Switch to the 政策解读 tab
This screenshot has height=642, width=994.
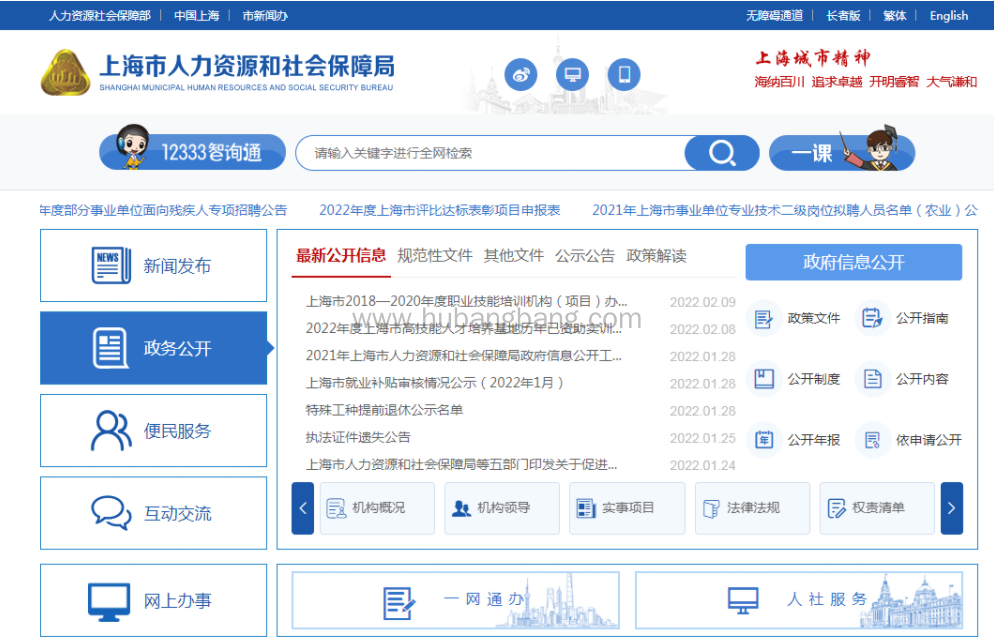[x=656, y=256]
